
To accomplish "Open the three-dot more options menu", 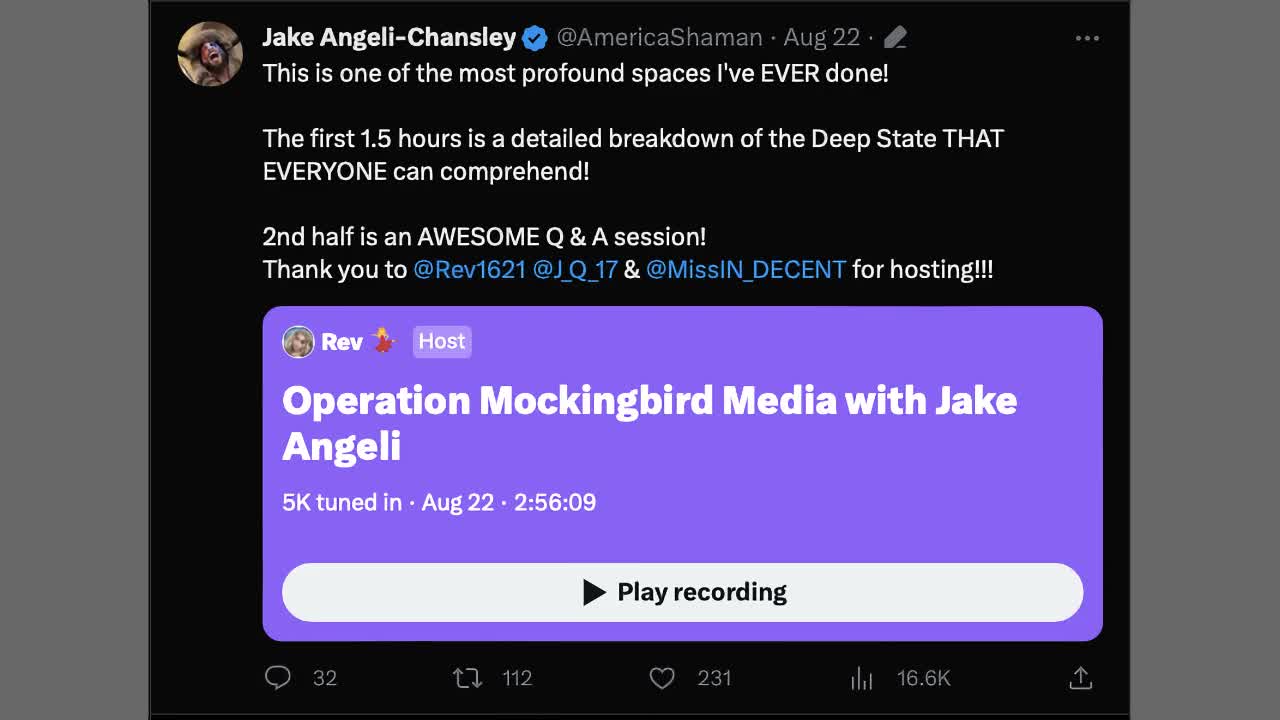I will click(1087, 38).
